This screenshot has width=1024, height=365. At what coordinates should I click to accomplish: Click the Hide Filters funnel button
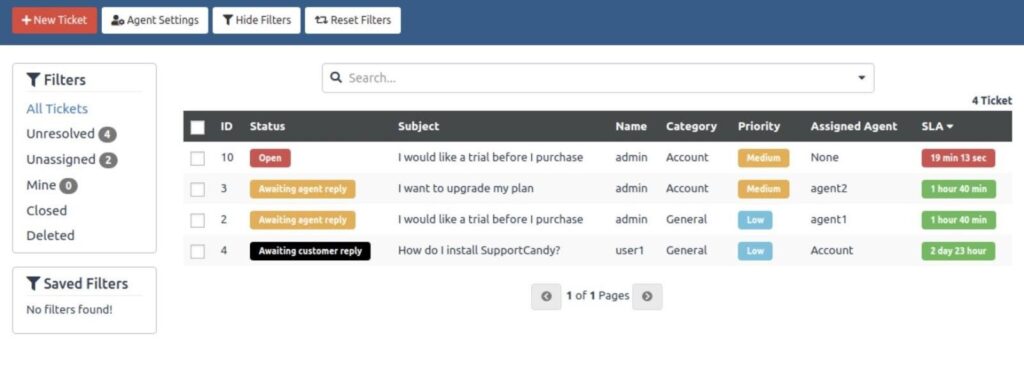(256, 20)
